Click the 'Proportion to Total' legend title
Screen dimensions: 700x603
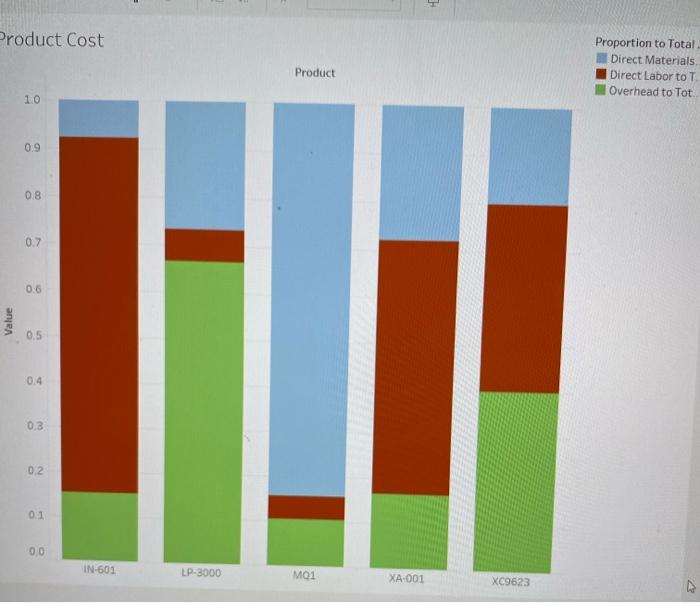point(645,43)
